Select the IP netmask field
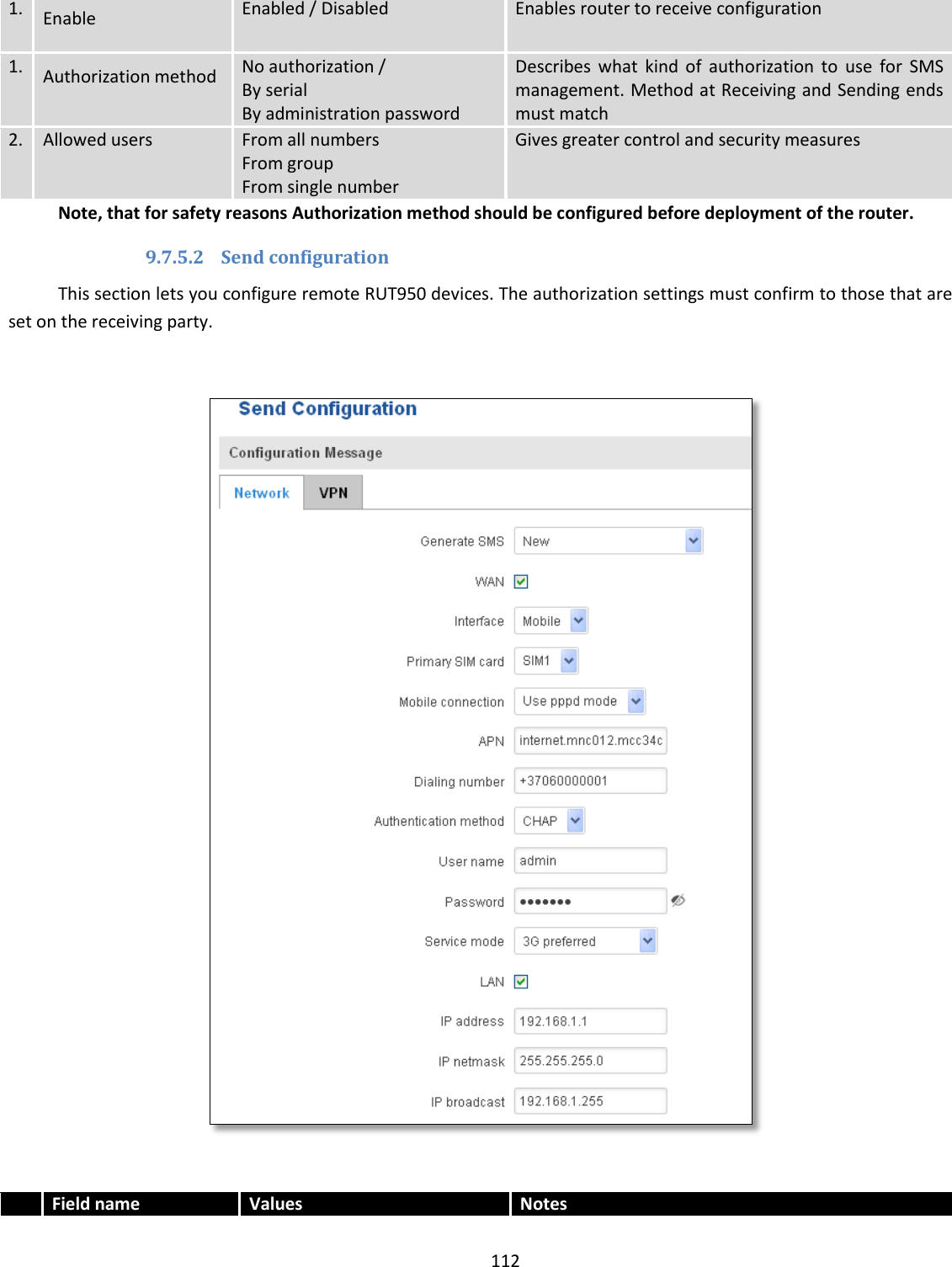 [x=590, y=1060]
